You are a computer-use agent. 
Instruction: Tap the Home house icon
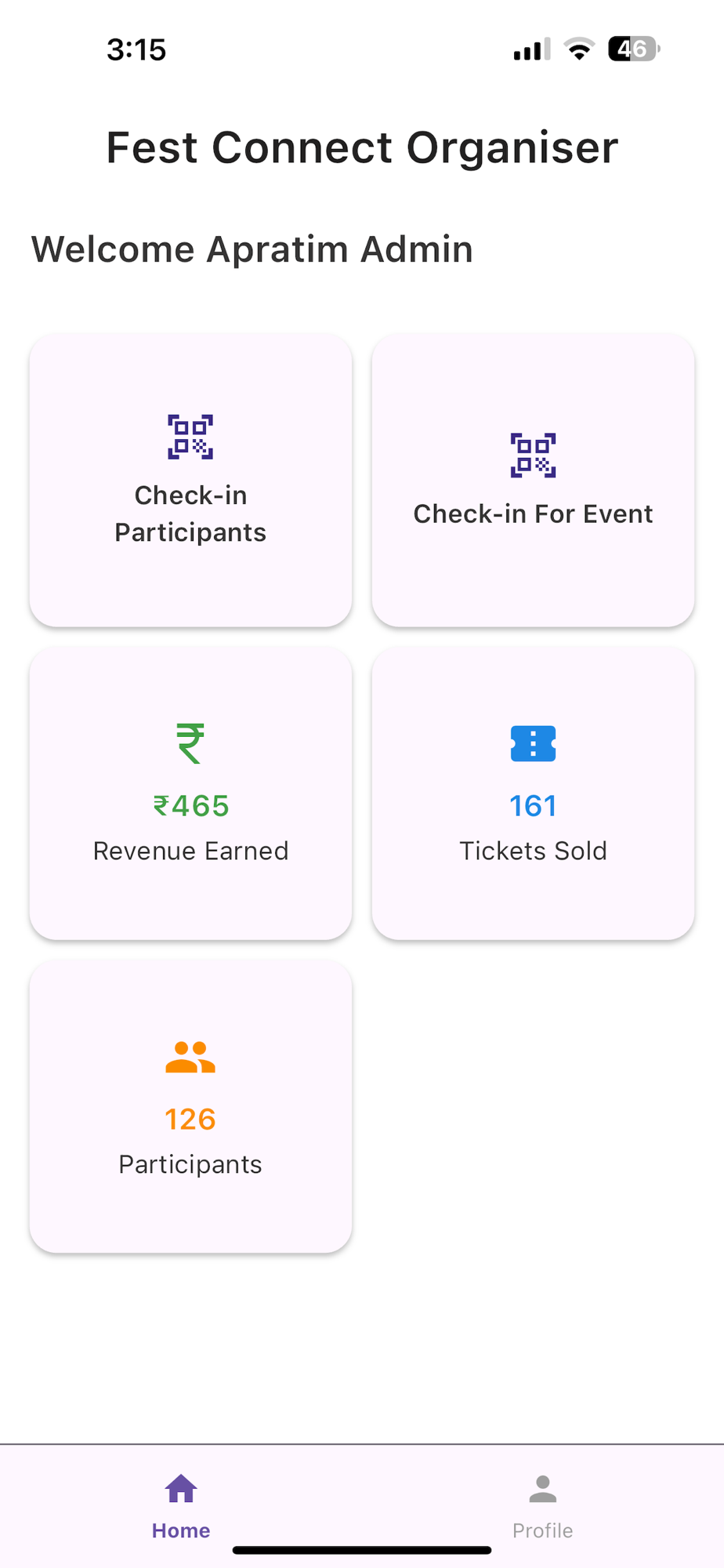181,1488
